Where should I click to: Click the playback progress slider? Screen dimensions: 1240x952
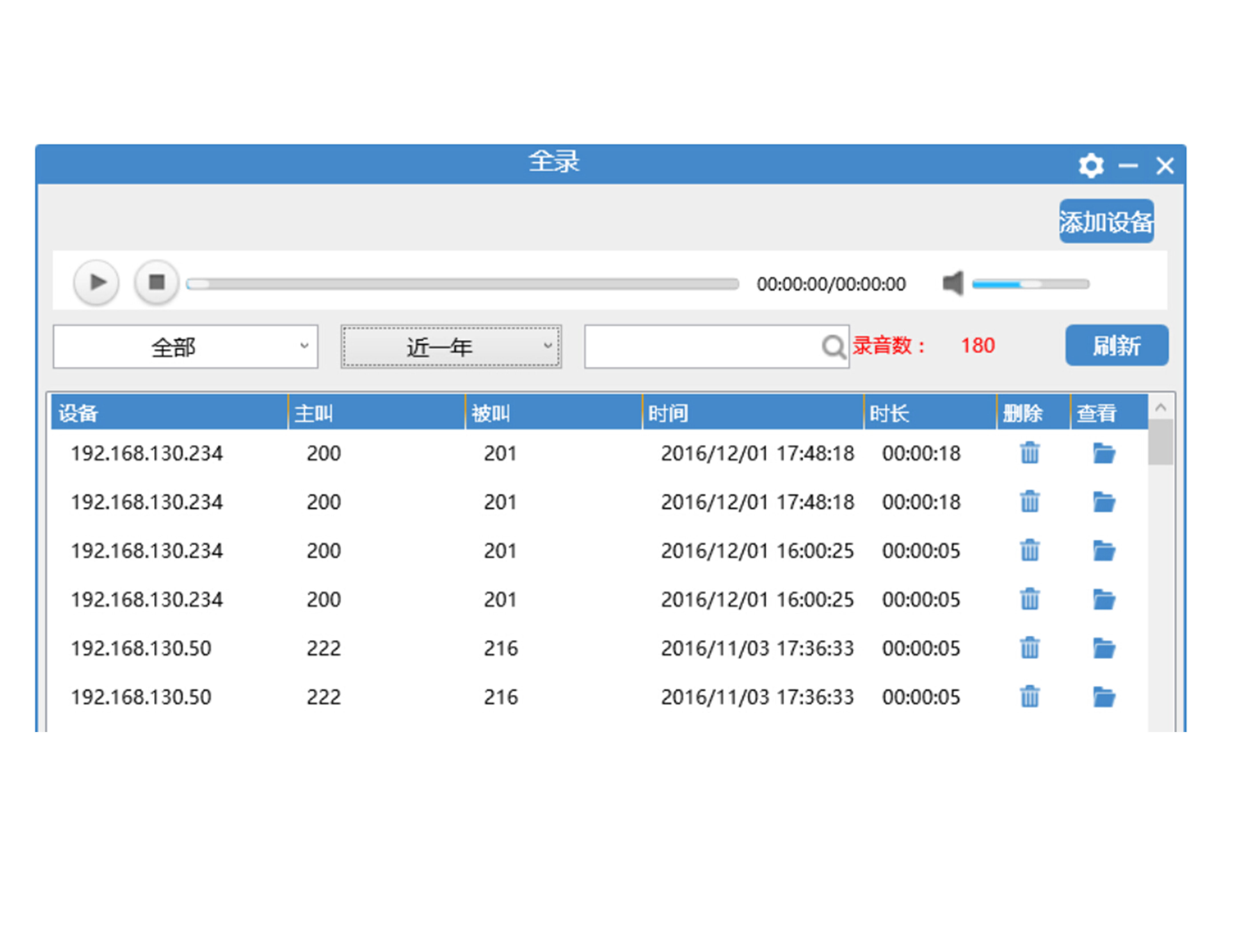pos(462,284)
